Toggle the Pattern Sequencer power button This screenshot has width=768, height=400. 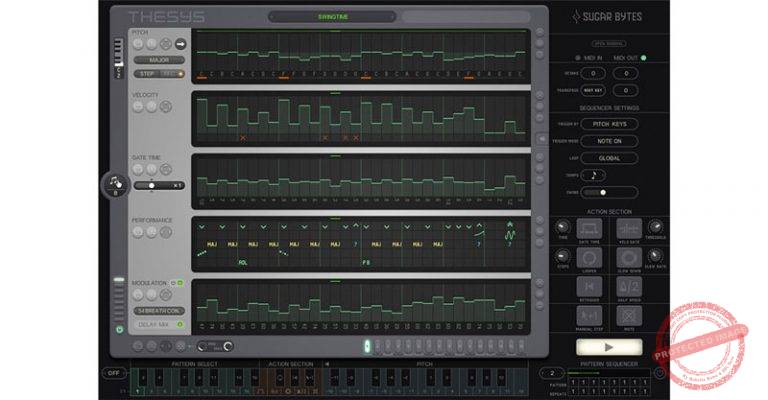coord(660,374)
